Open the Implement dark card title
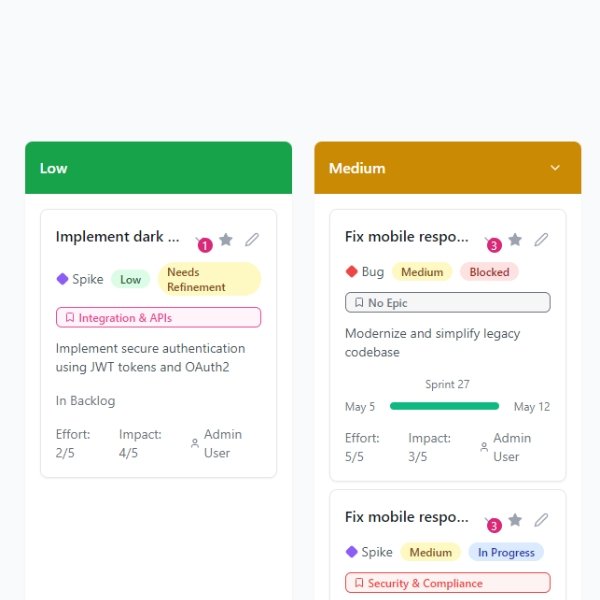 [117, 237]
